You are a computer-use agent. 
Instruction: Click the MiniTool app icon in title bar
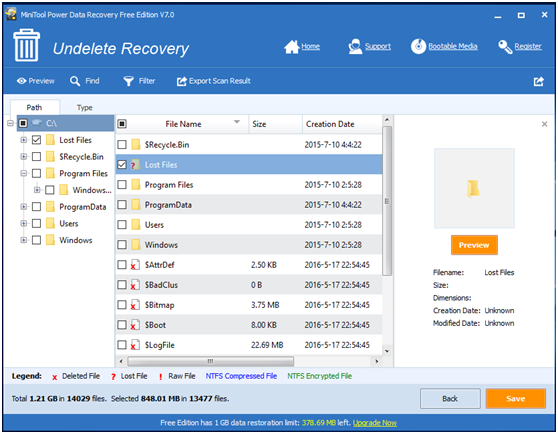pos(11,14)
